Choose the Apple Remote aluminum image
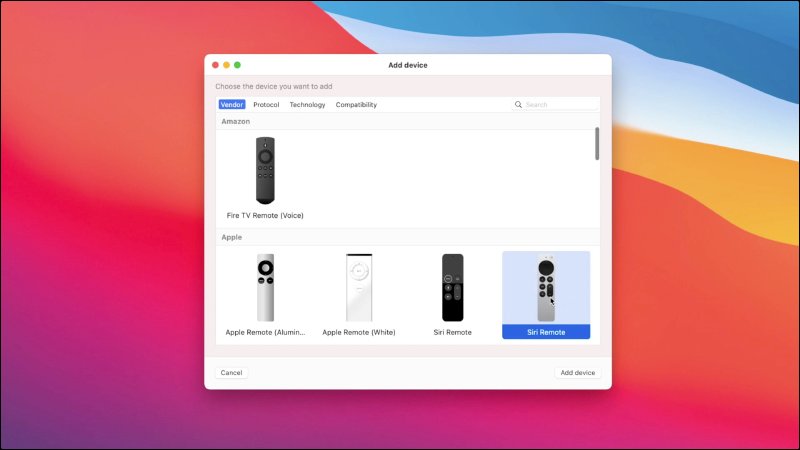 (x=265, y=288)
